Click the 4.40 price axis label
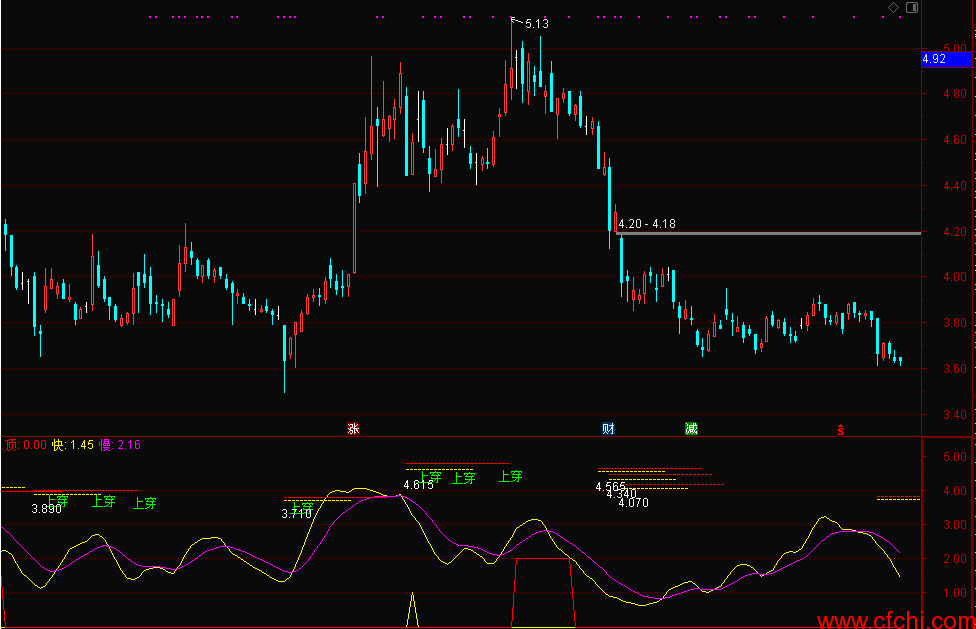 [955, 185]
